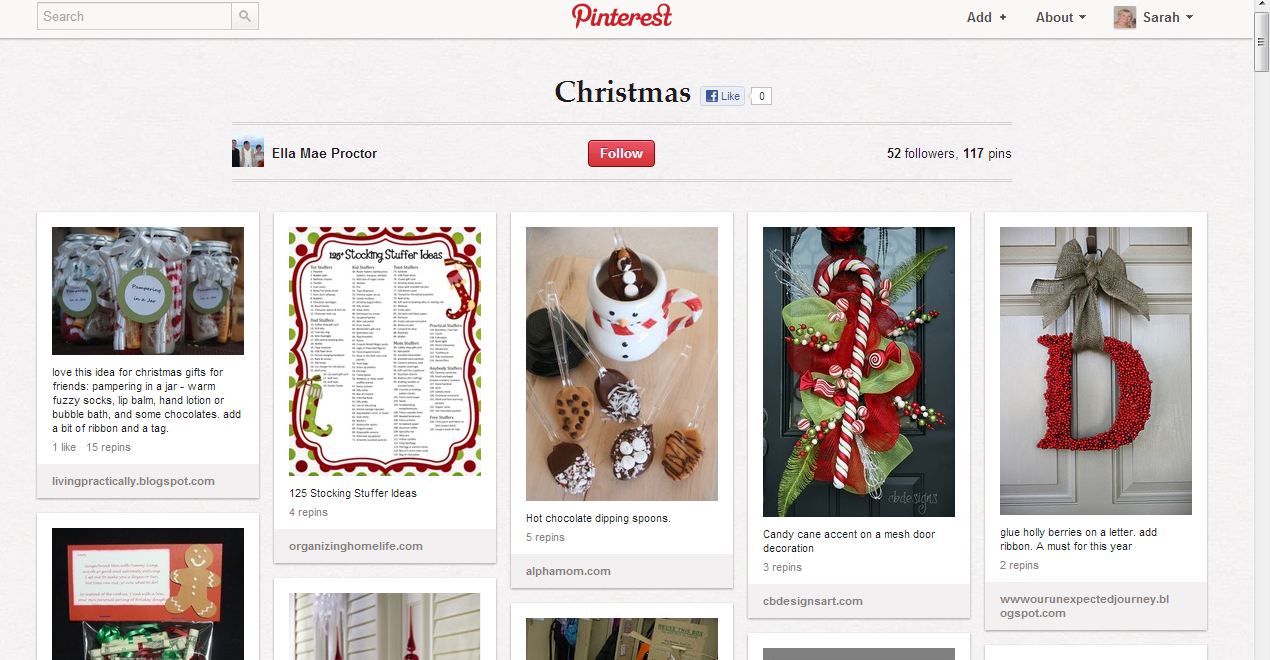
Task: Visit the alphamom.com source link
Action: click(568, 571)
